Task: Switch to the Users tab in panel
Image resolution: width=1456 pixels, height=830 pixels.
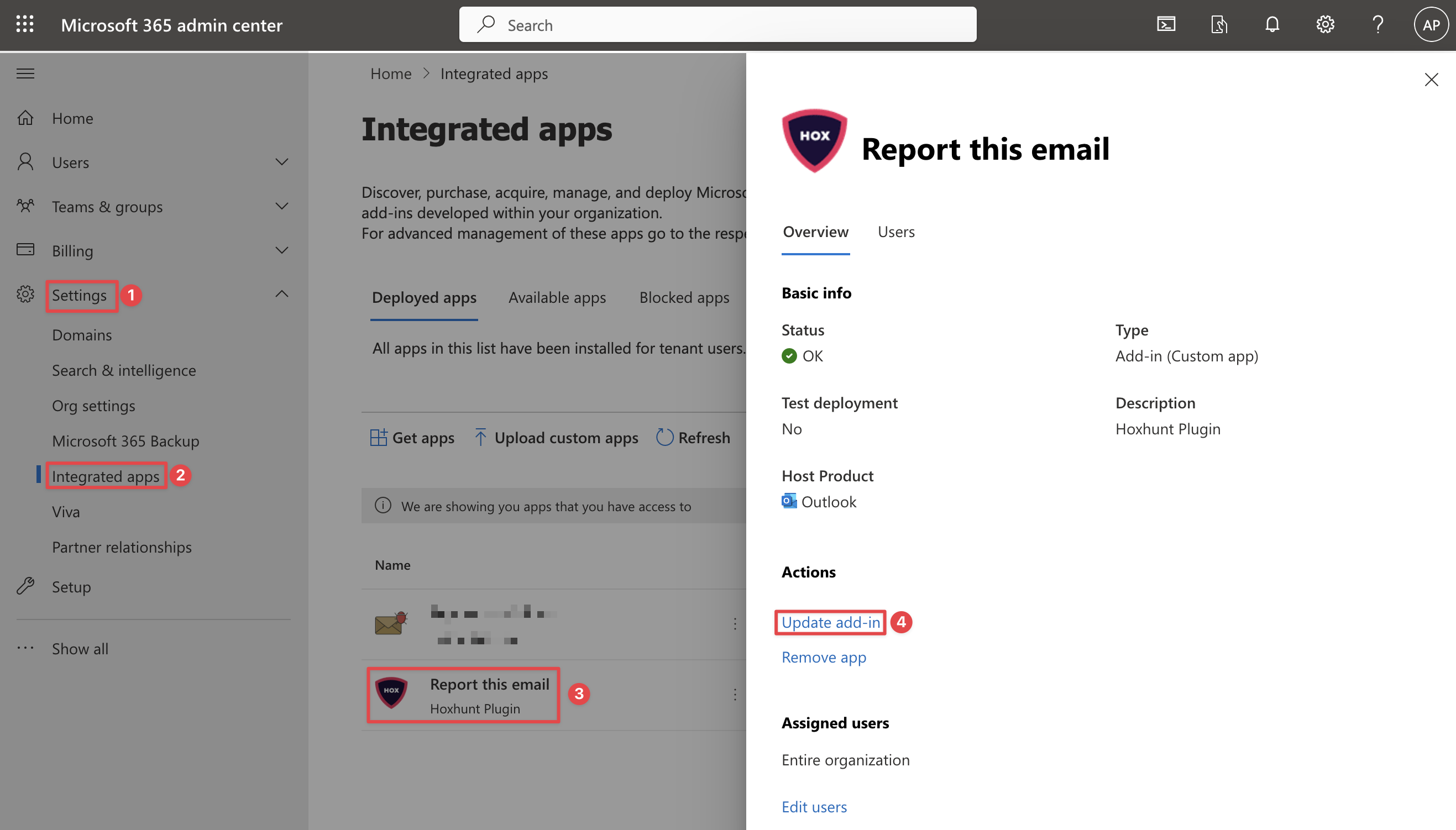Action: (895, 232)
